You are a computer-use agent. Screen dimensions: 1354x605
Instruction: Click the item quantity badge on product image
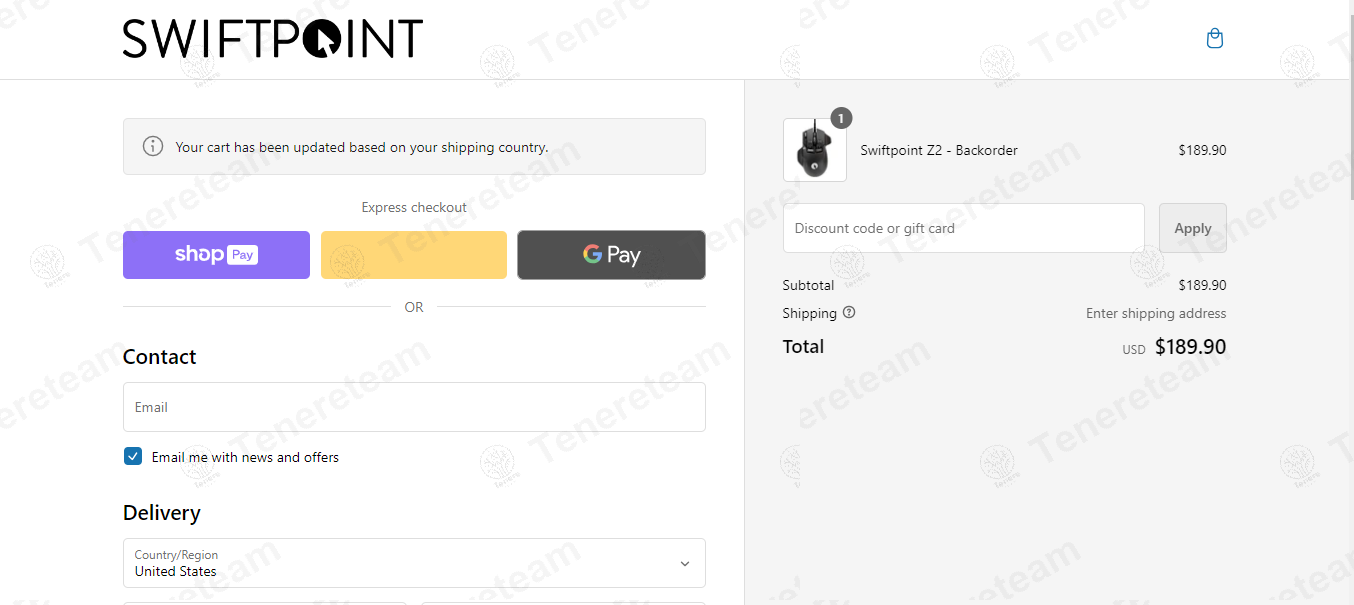841,119
